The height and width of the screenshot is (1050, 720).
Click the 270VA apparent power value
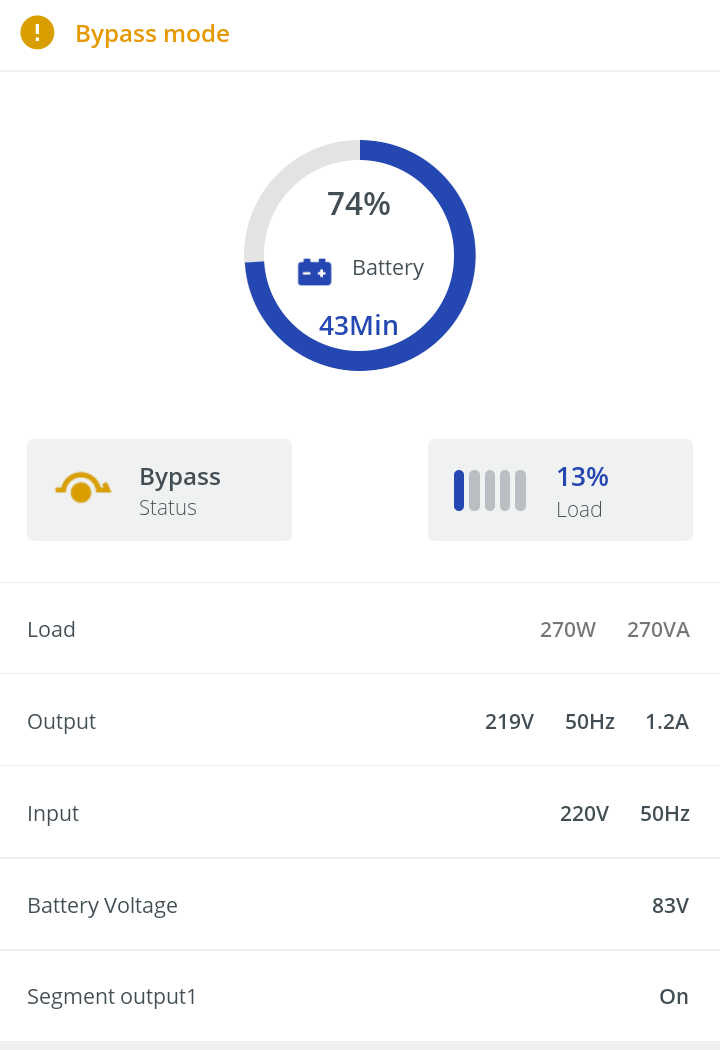(x=658, y=629)
